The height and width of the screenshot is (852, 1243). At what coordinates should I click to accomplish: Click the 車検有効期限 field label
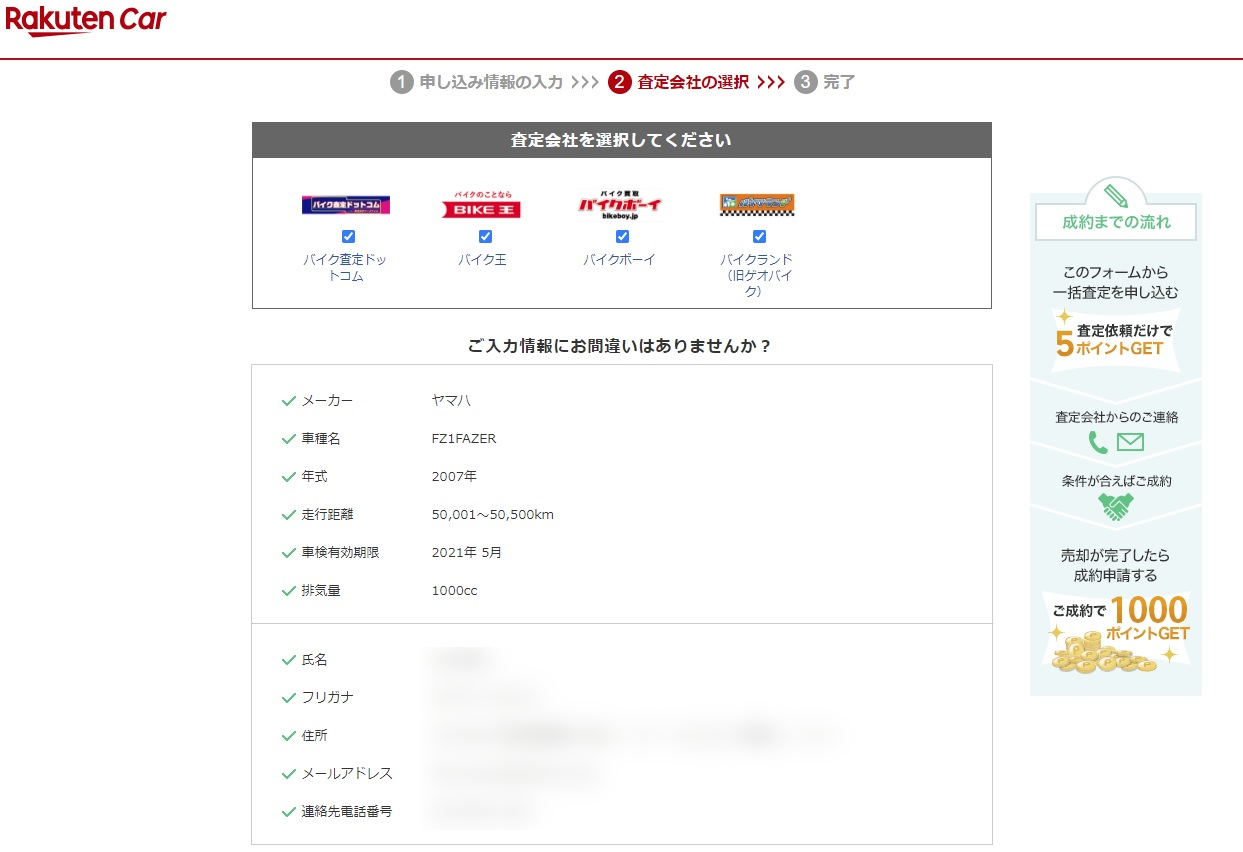[x=341, y=553]
